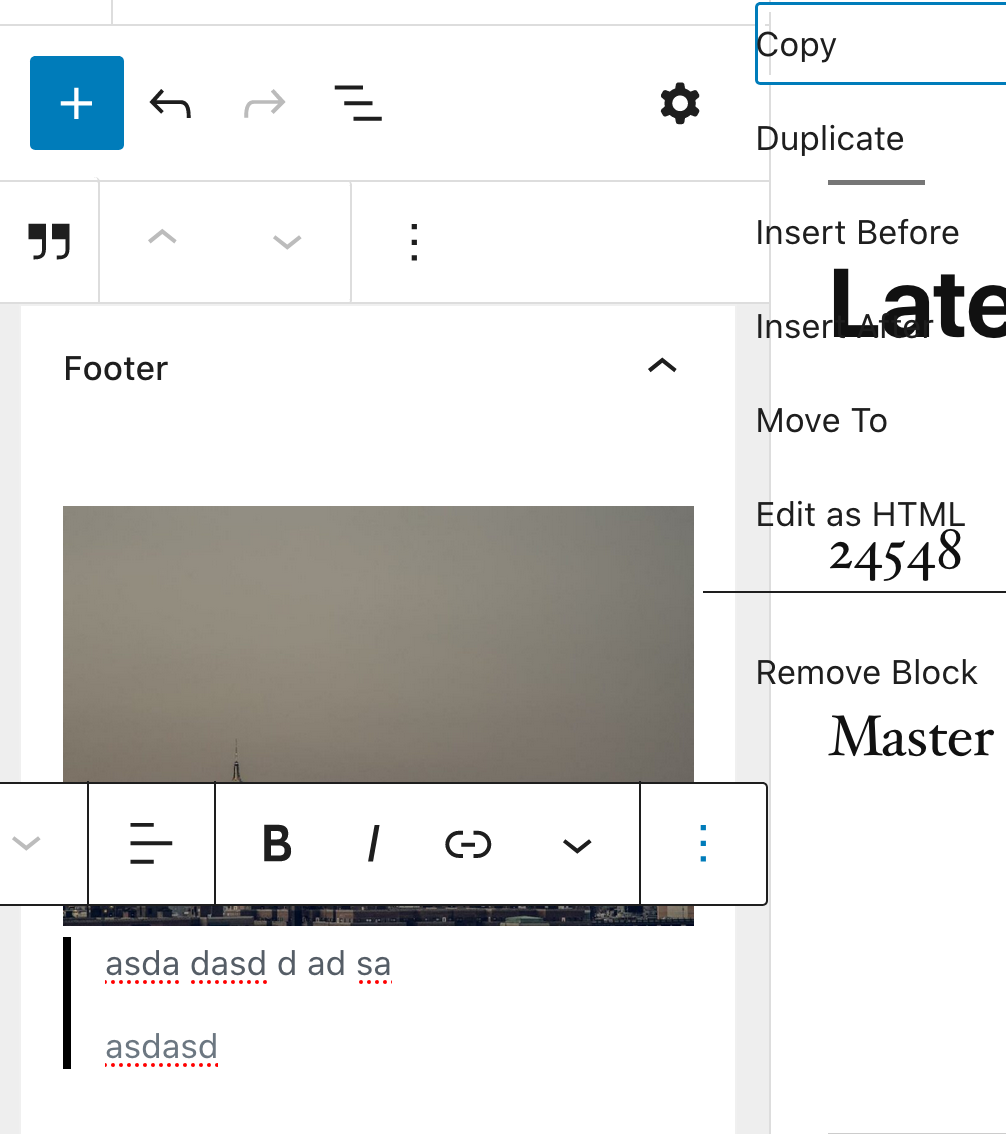1006x1134 pixels.
Task: Choose Insert After menu entry
Action: coord(843,326)
